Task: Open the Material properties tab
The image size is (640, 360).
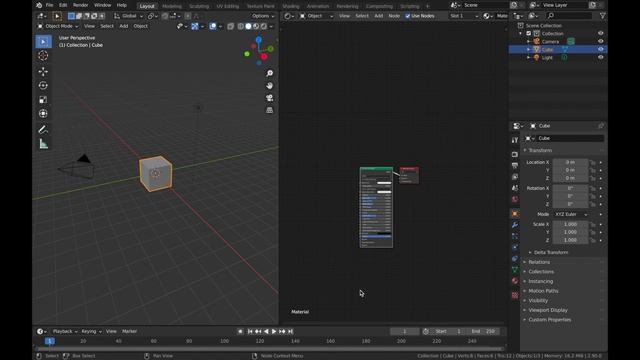Action: [x=515, y=281]
